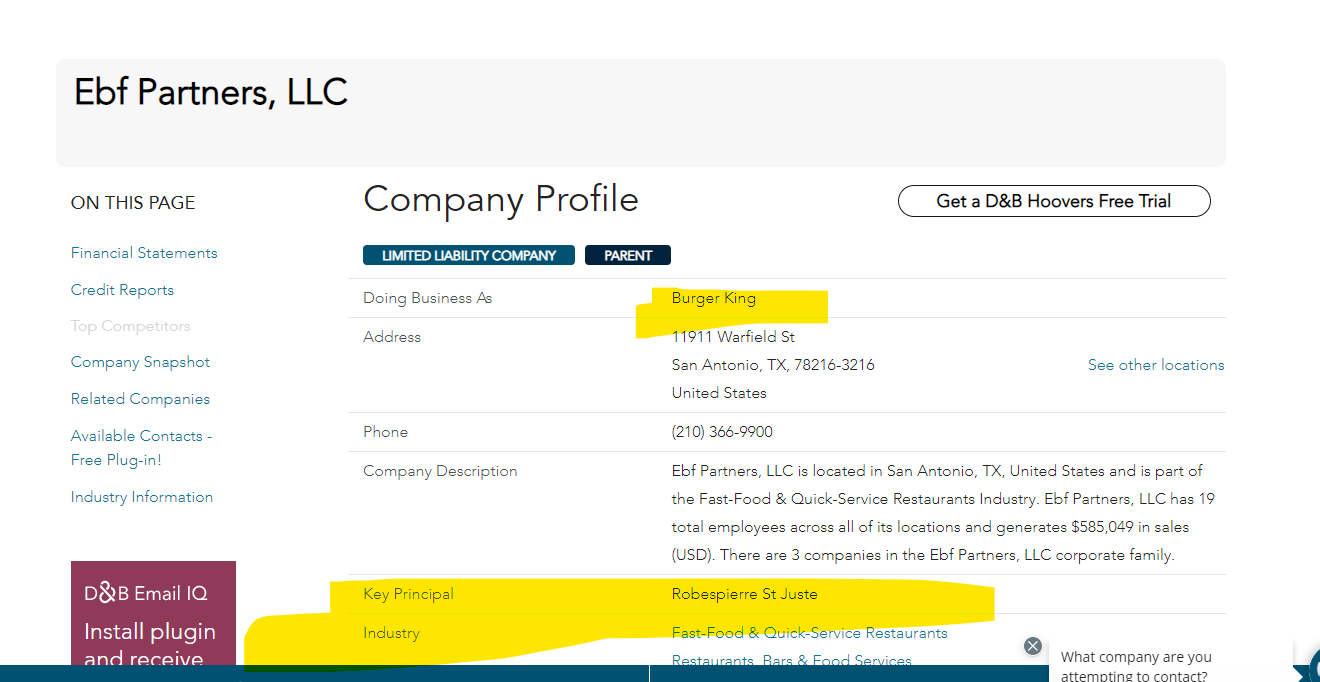
Task: Open Financial Statements section link
Action: pos(144,253)
